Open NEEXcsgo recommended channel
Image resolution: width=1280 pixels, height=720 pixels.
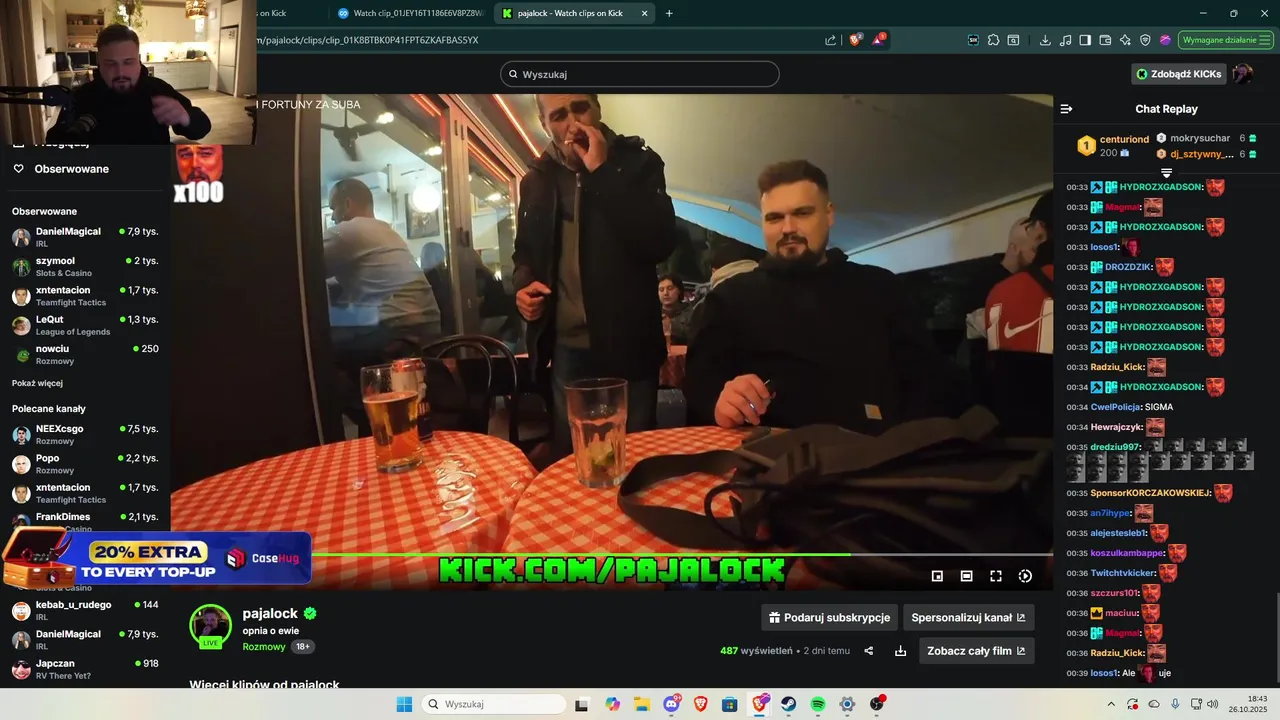tap(85, 434)
